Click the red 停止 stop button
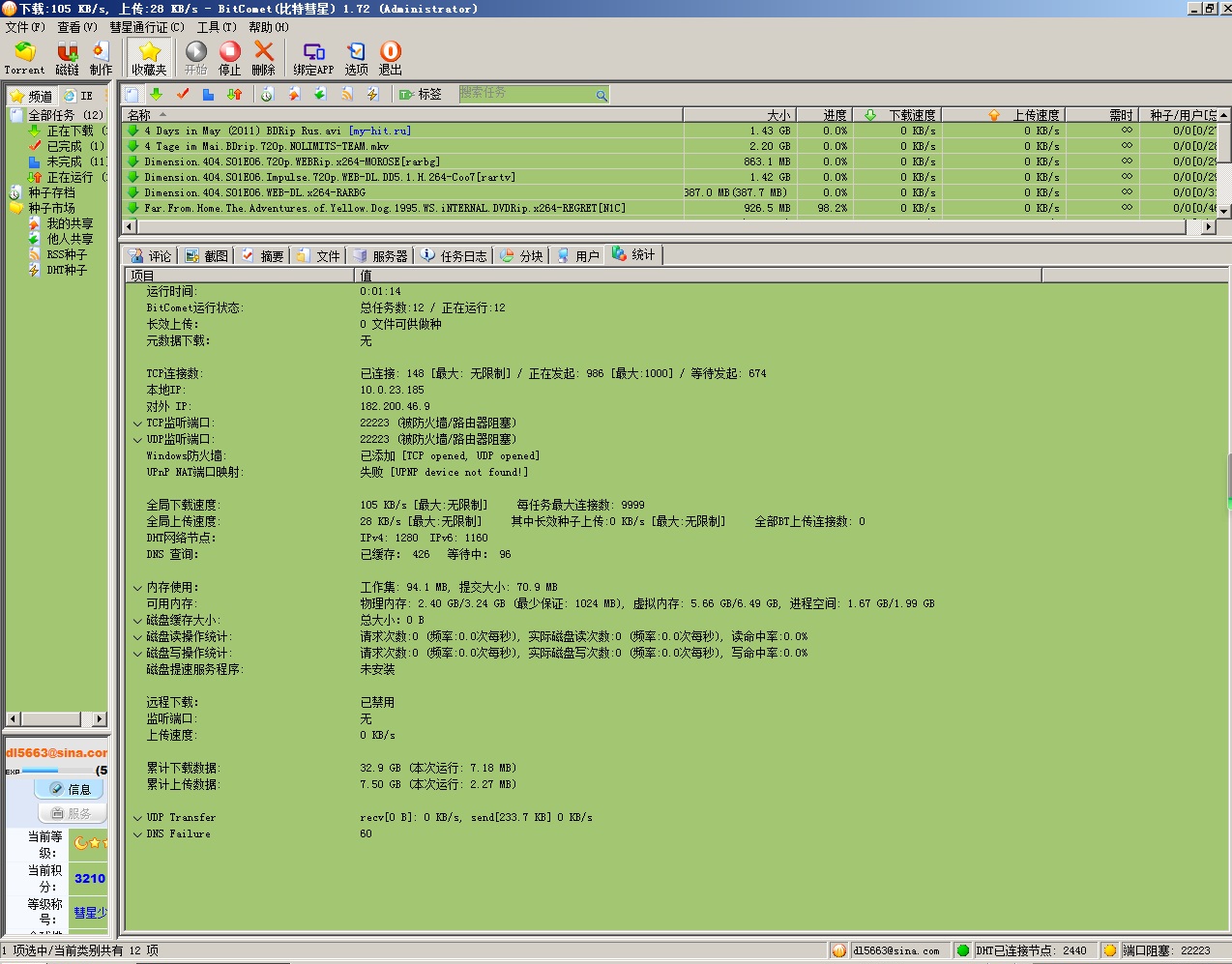Screen dimensions: 1232x964 [230, 58]
